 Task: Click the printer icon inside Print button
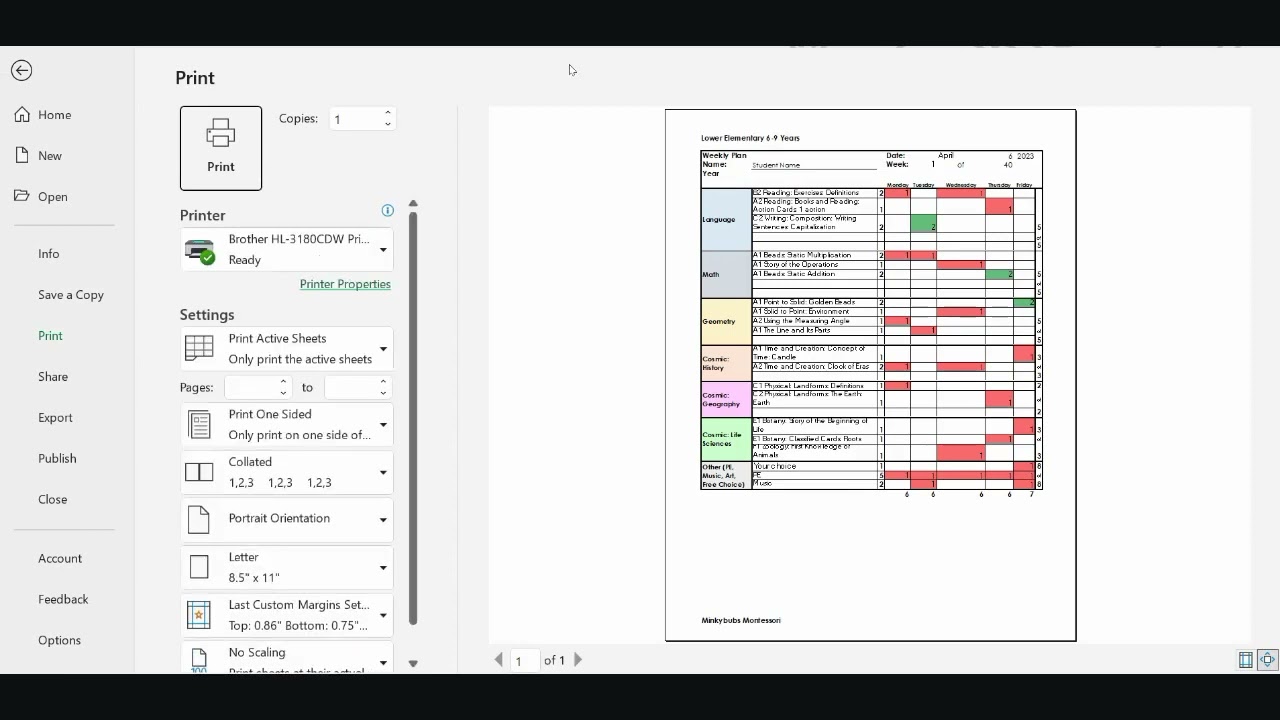pyautogui.click(x=221, y=134)
